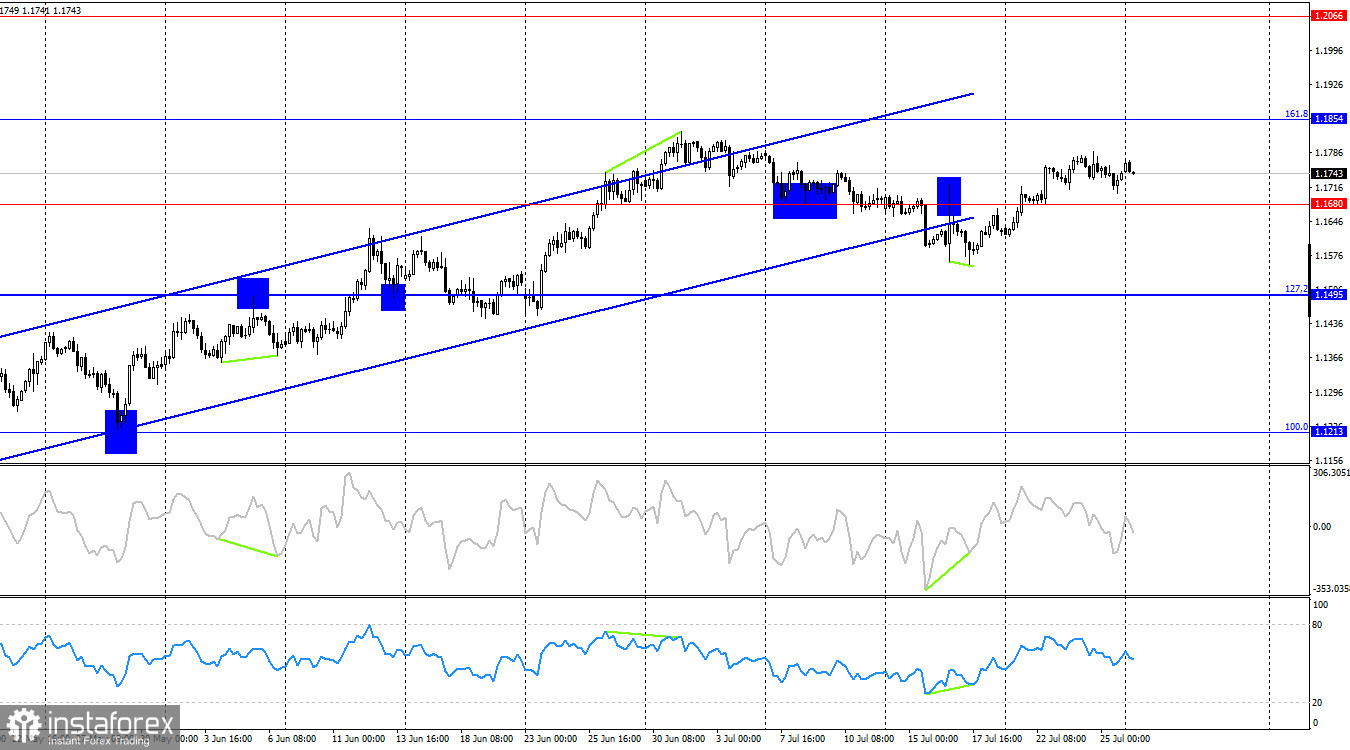Select the blue 1.1213 price label
The image size is (1350, 750).
[1328, 432]
